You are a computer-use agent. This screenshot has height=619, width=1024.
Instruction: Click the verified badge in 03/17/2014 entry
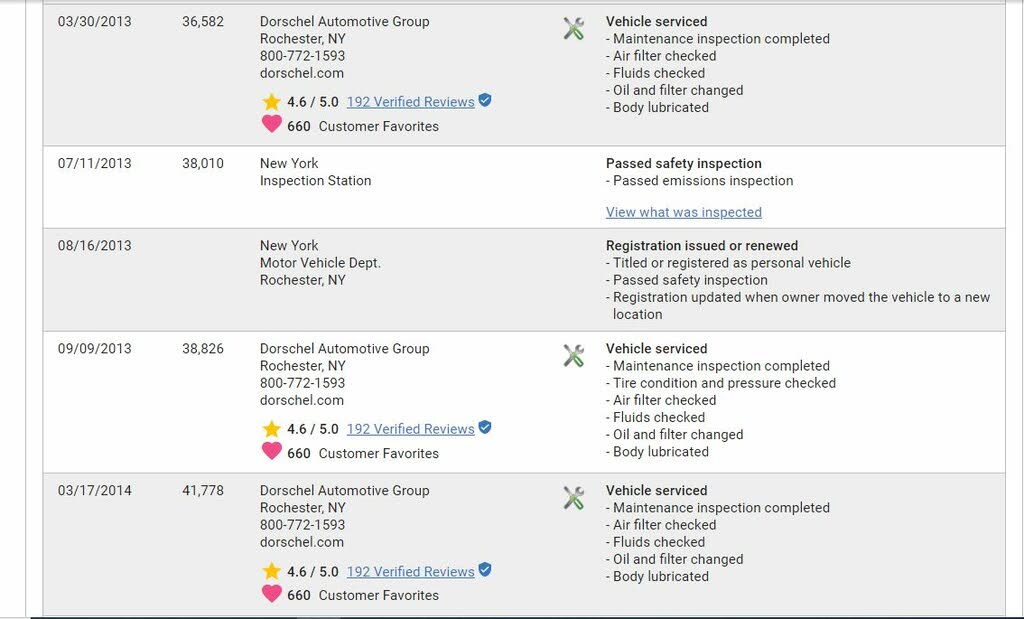[485, 569]
